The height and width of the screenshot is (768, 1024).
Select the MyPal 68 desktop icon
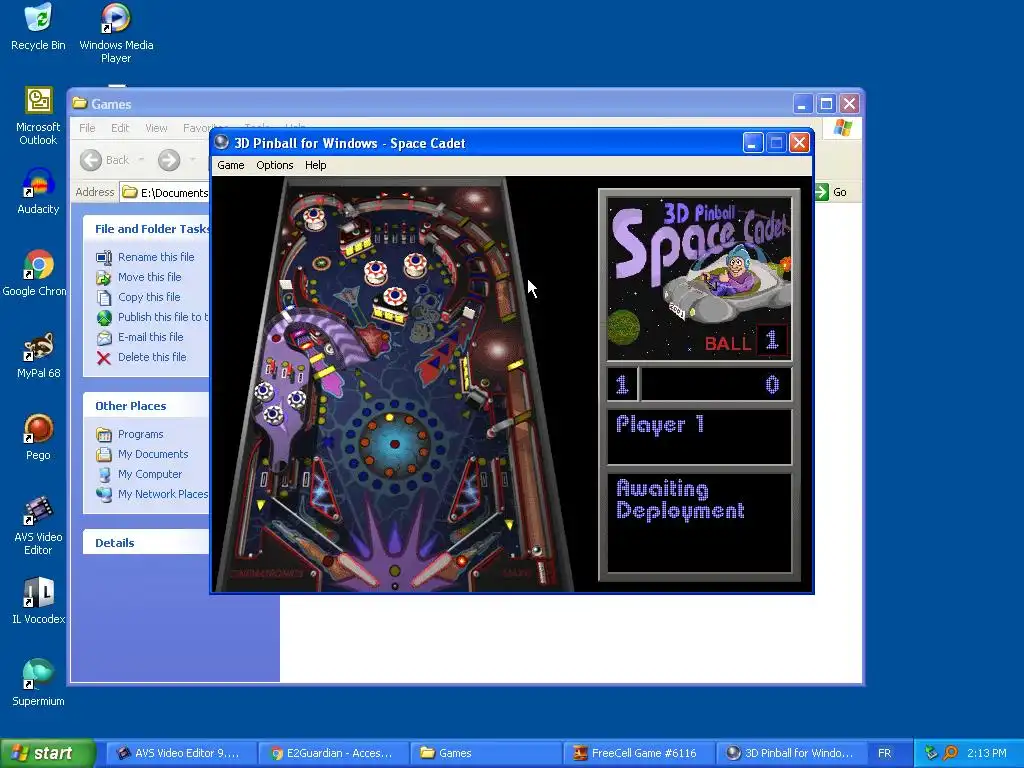pos(38,355)
